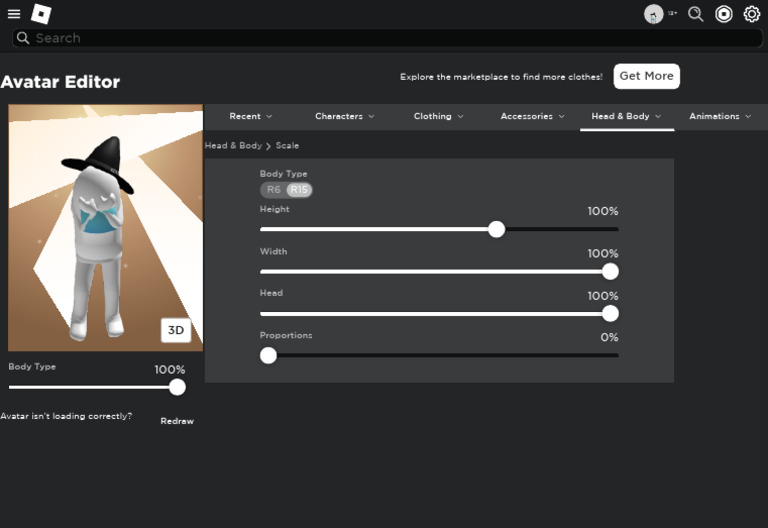The image size is (768, 528).
Task: Open the profile avatar headshot icon
Action: coord(653,14)
